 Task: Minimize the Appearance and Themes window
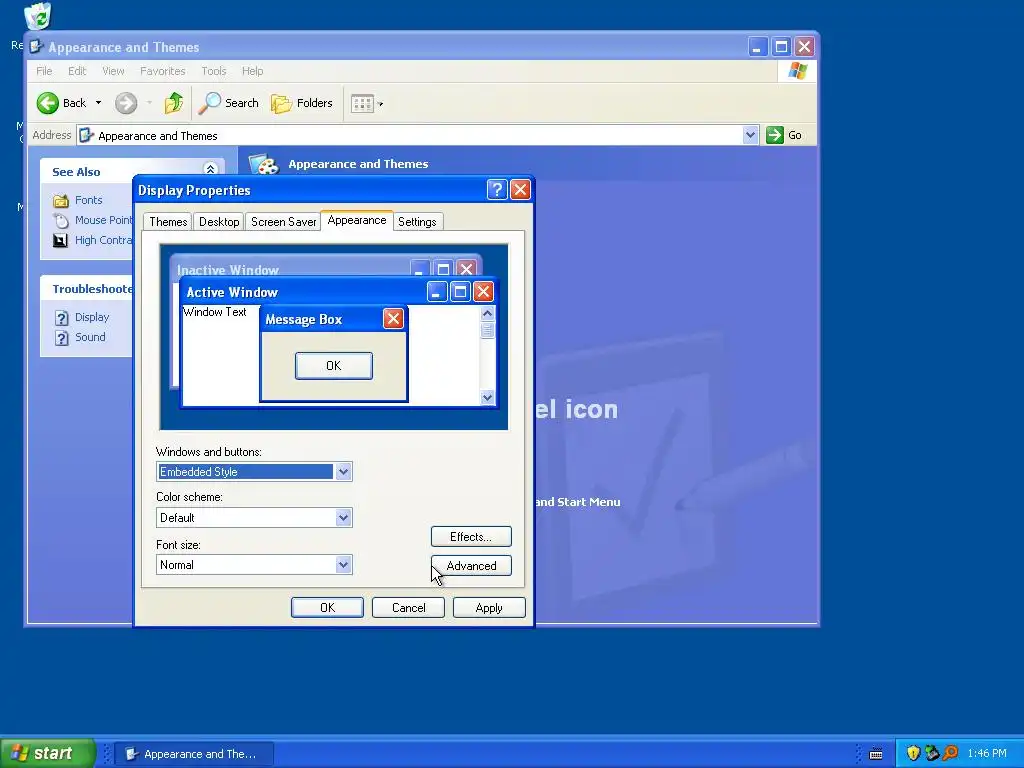[x=758, y=46]
